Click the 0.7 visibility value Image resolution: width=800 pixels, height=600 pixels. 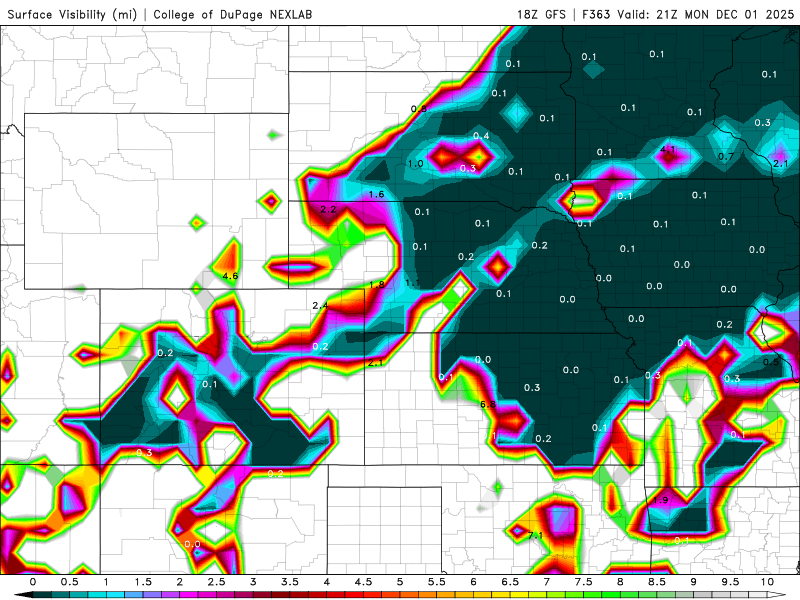(x=726, y=156)
